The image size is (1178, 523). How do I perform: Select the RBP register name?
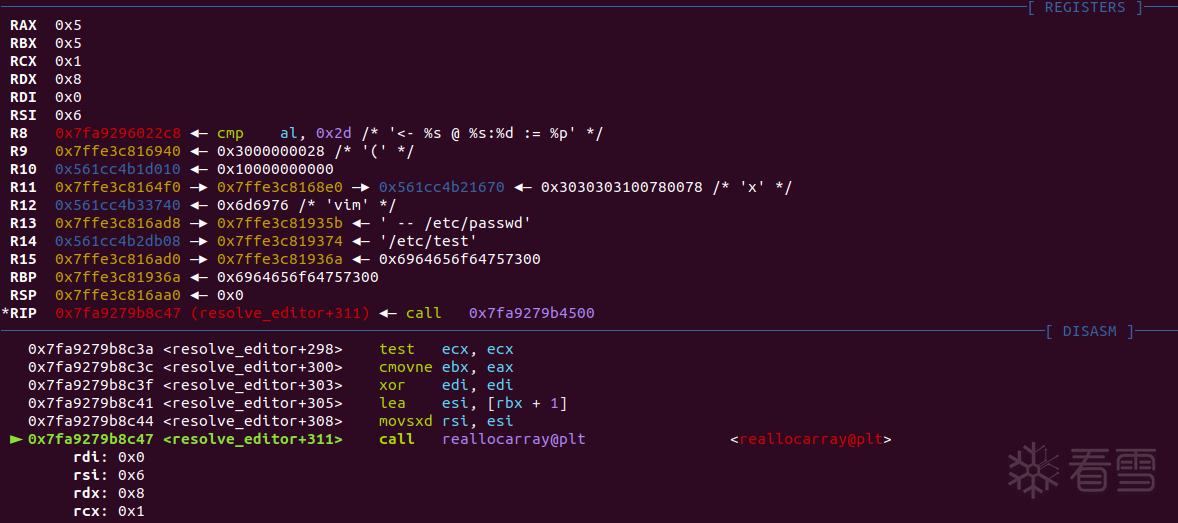23,278
